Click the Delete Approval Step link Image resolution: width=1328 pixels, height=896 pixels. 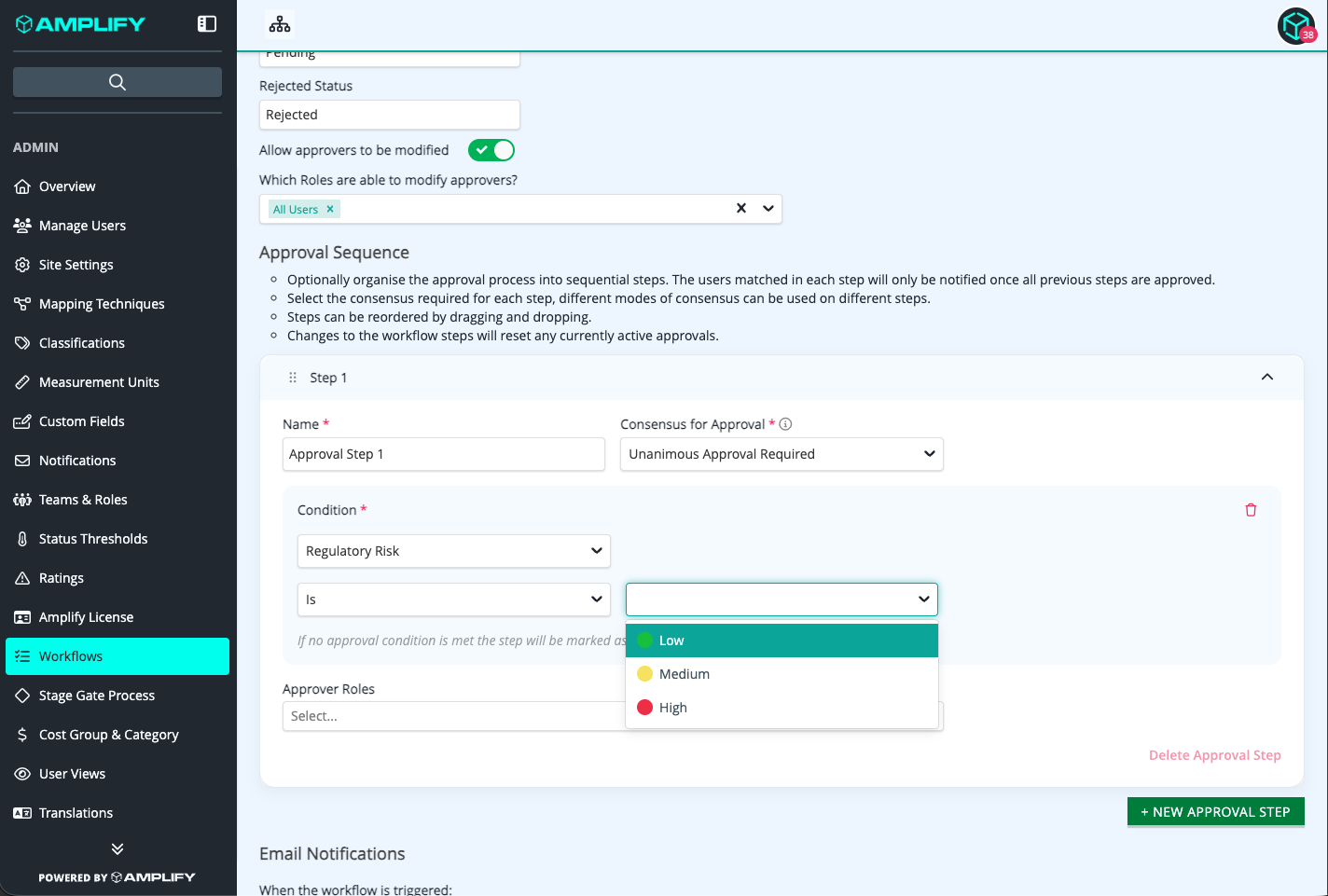point(1214,755)
